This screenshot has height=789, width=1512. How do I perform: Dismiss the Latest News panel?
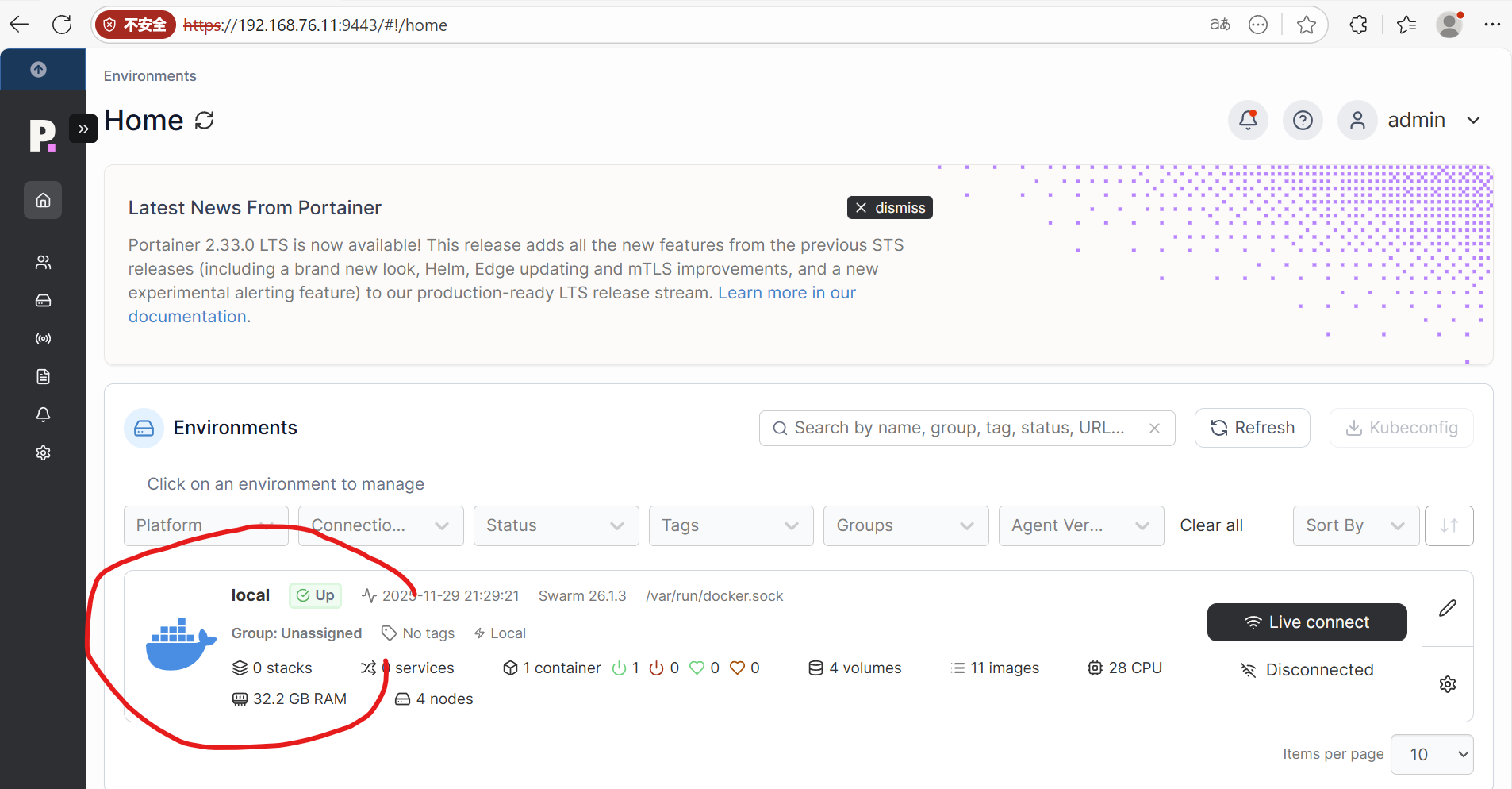(x=890, y=207)
